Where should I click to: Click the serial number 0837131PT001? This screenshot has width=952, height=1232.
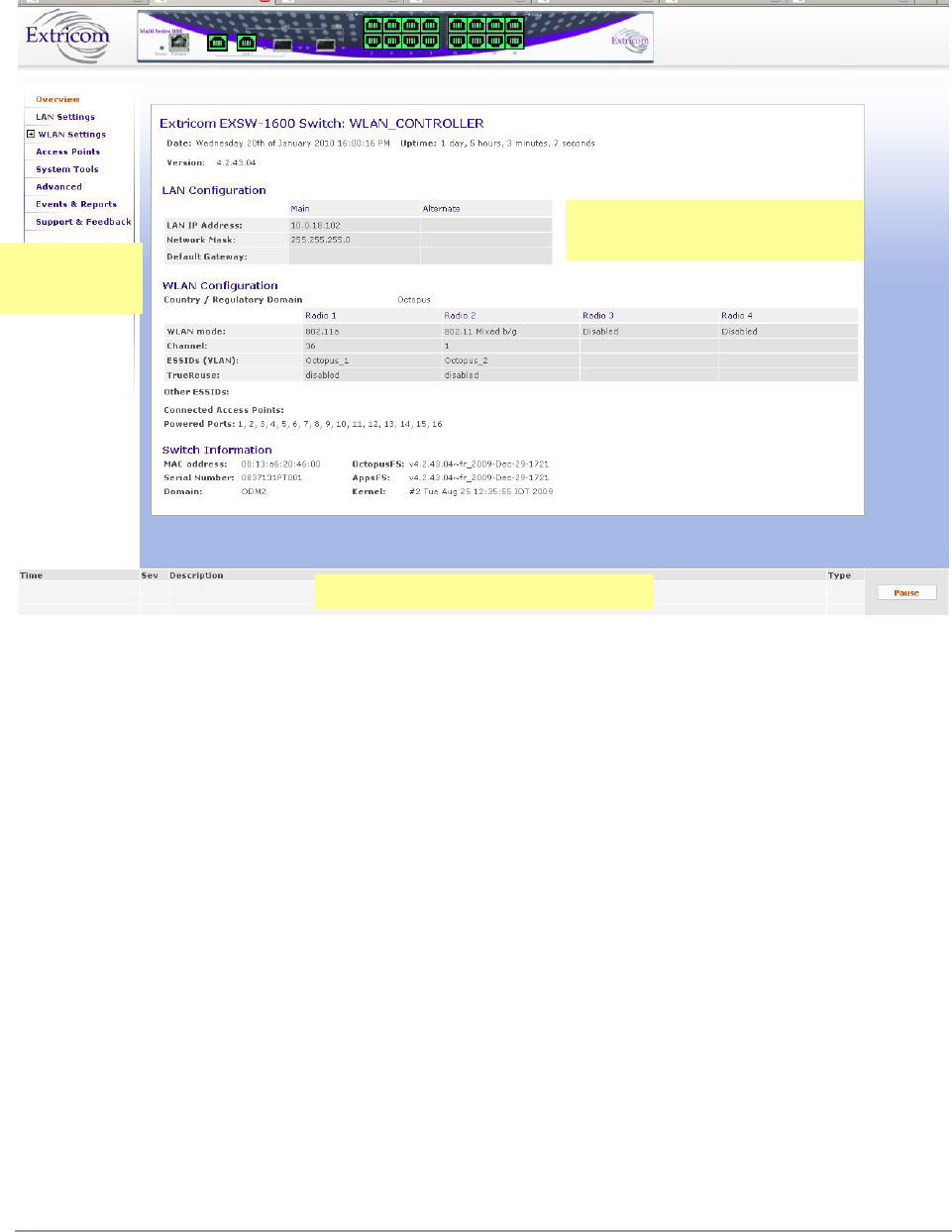pyautogui.click(x=271, y=477)
